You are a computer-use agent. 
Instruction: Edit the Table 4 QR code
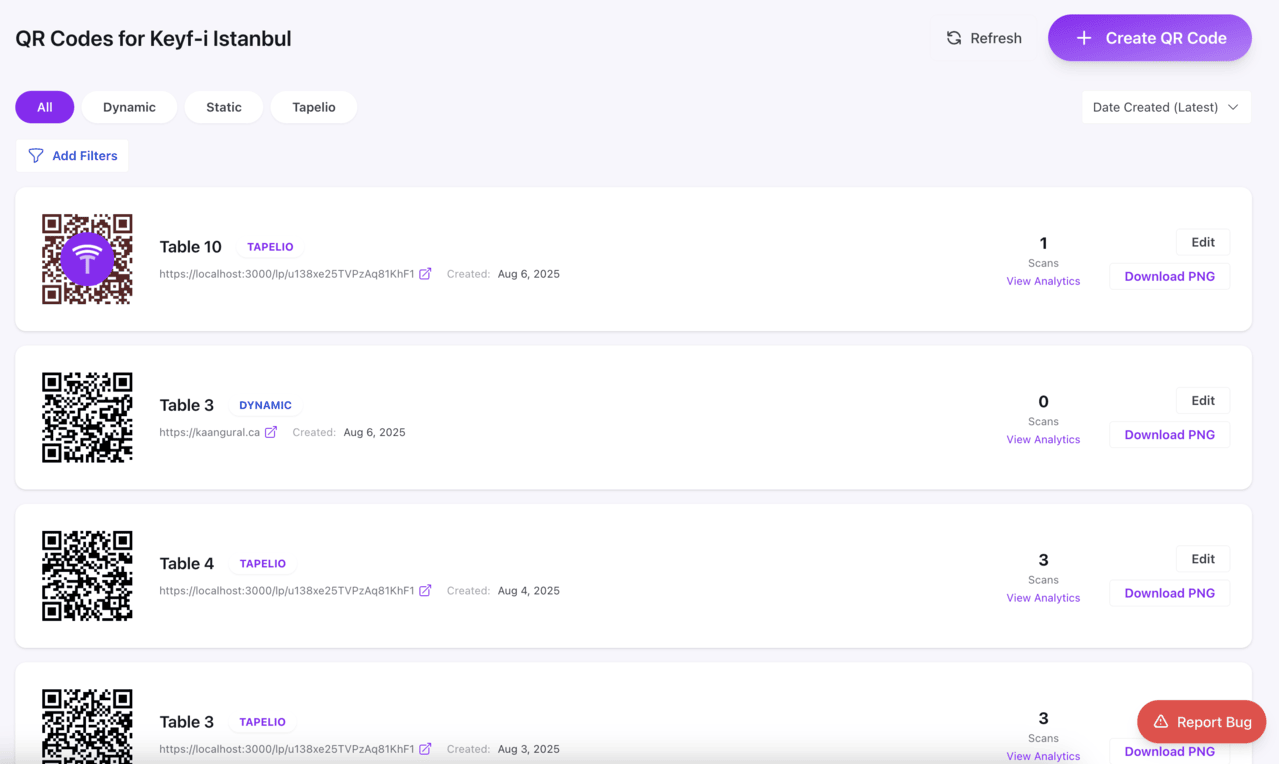[x=1203, y=559]
